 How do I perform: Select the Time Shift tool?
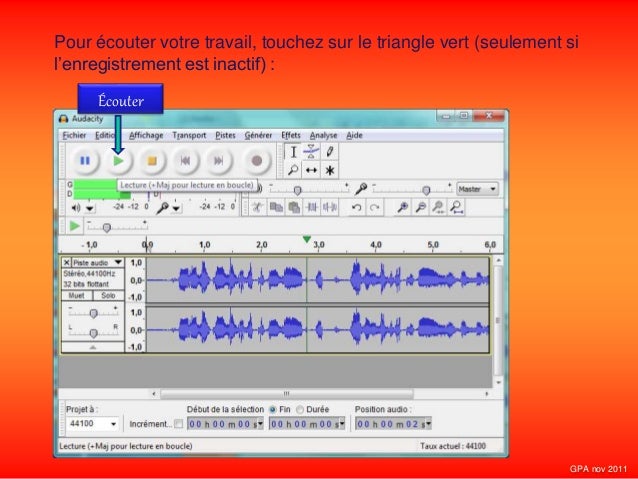(x=311, y=170)
